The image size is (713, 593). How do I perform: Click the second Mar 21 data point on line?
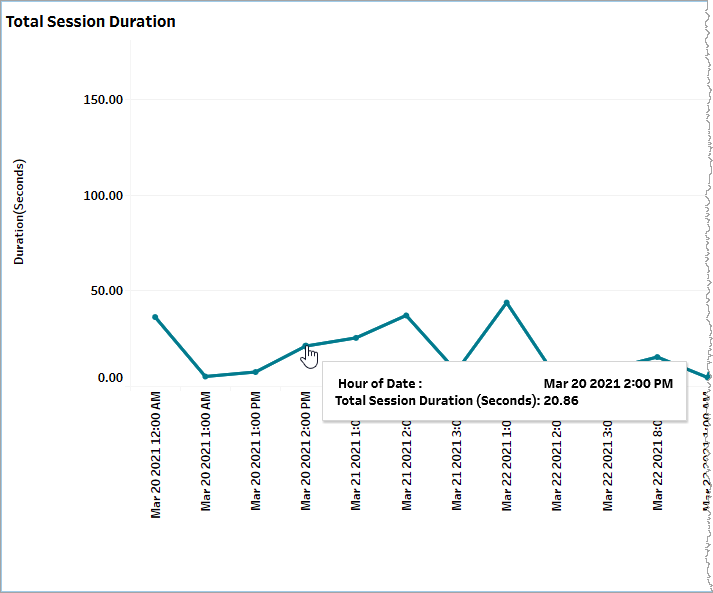[x=406, y=315]
